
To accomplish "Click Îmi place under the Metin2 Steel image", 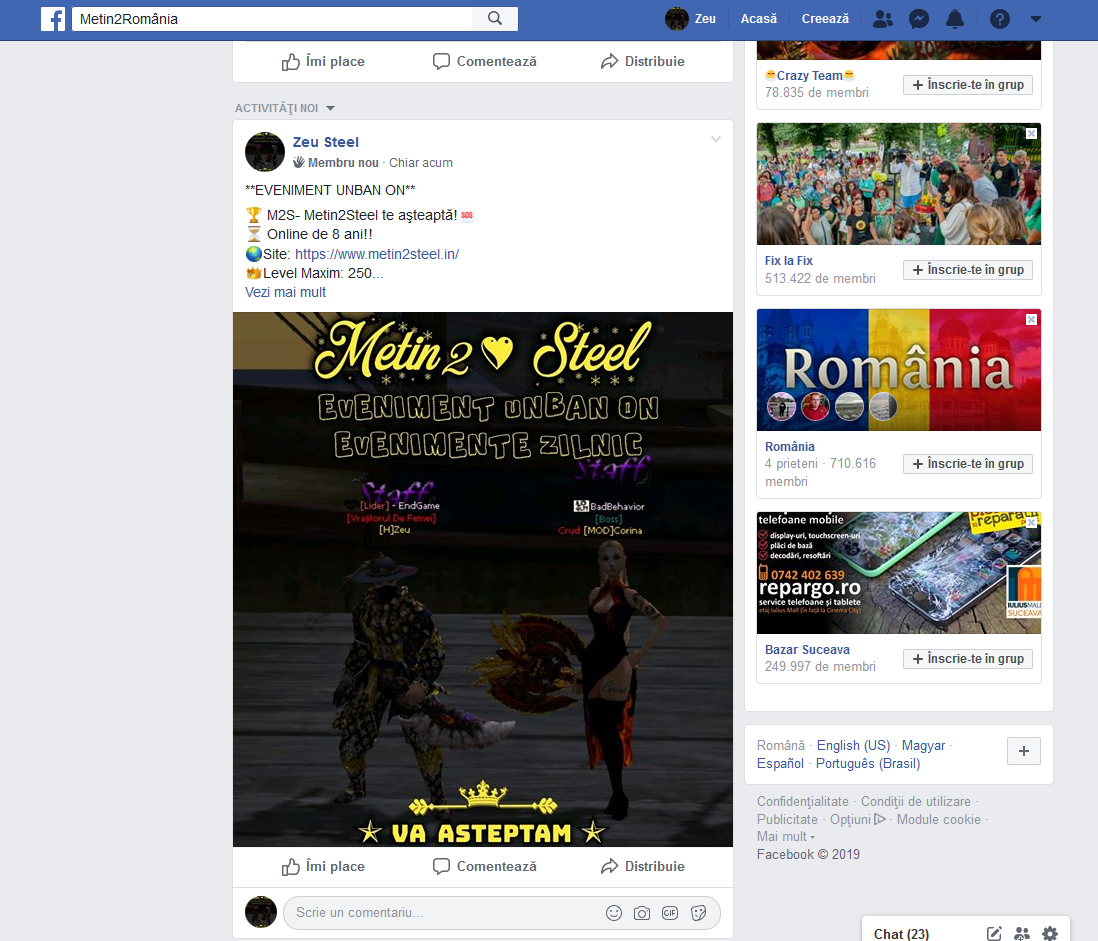I will [323, 867].
